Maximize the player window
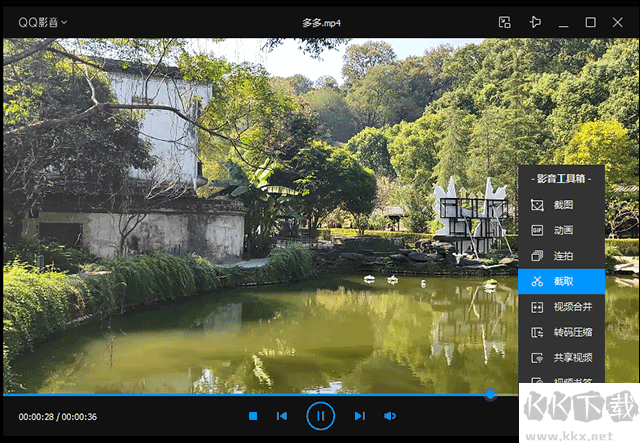The image size is (640, 443). tap(590, 22)
